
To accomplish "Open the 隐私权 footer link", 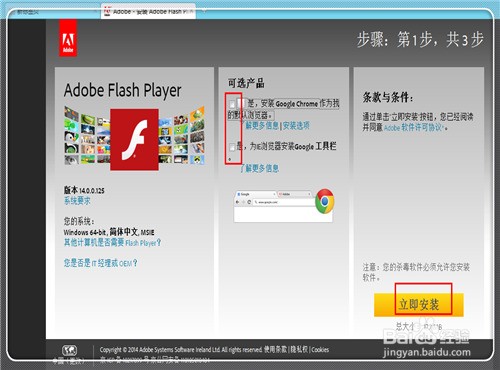I will (299, 349).
